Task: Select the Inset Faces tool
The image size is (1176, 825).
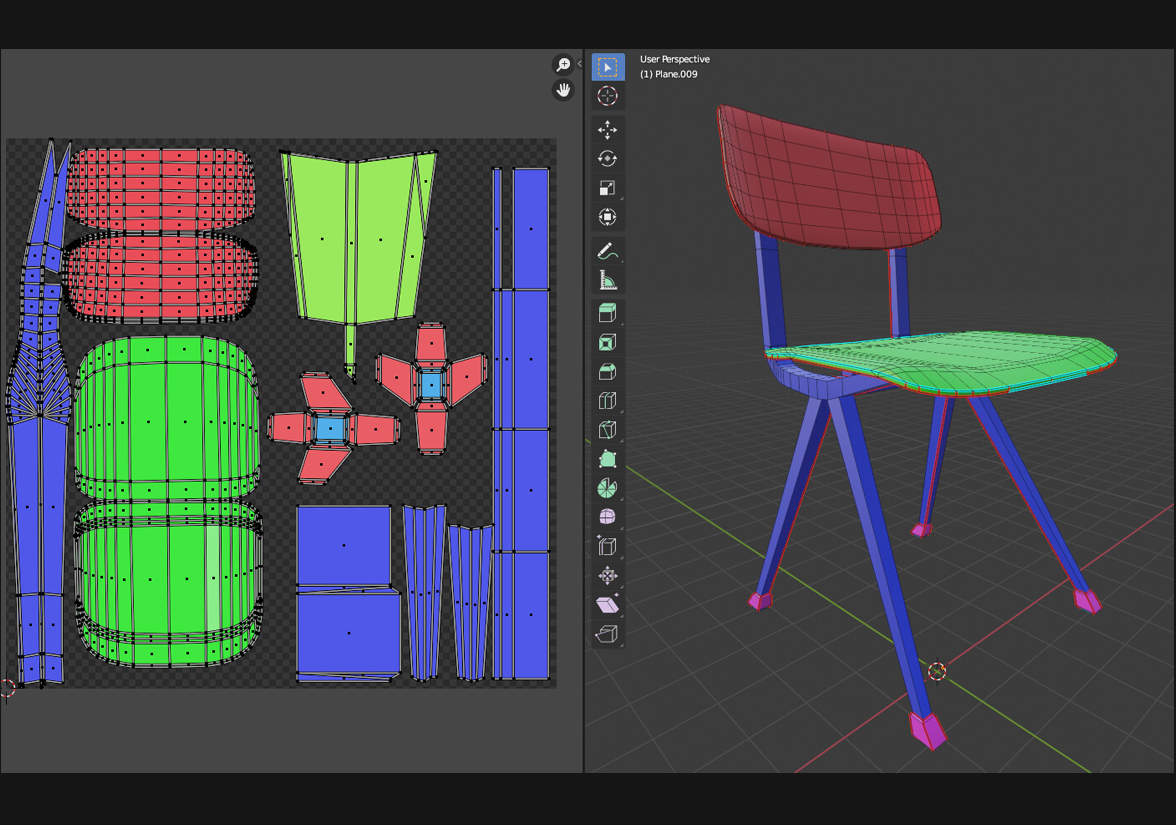Action: pyautogui.click(x=607, y=342)
